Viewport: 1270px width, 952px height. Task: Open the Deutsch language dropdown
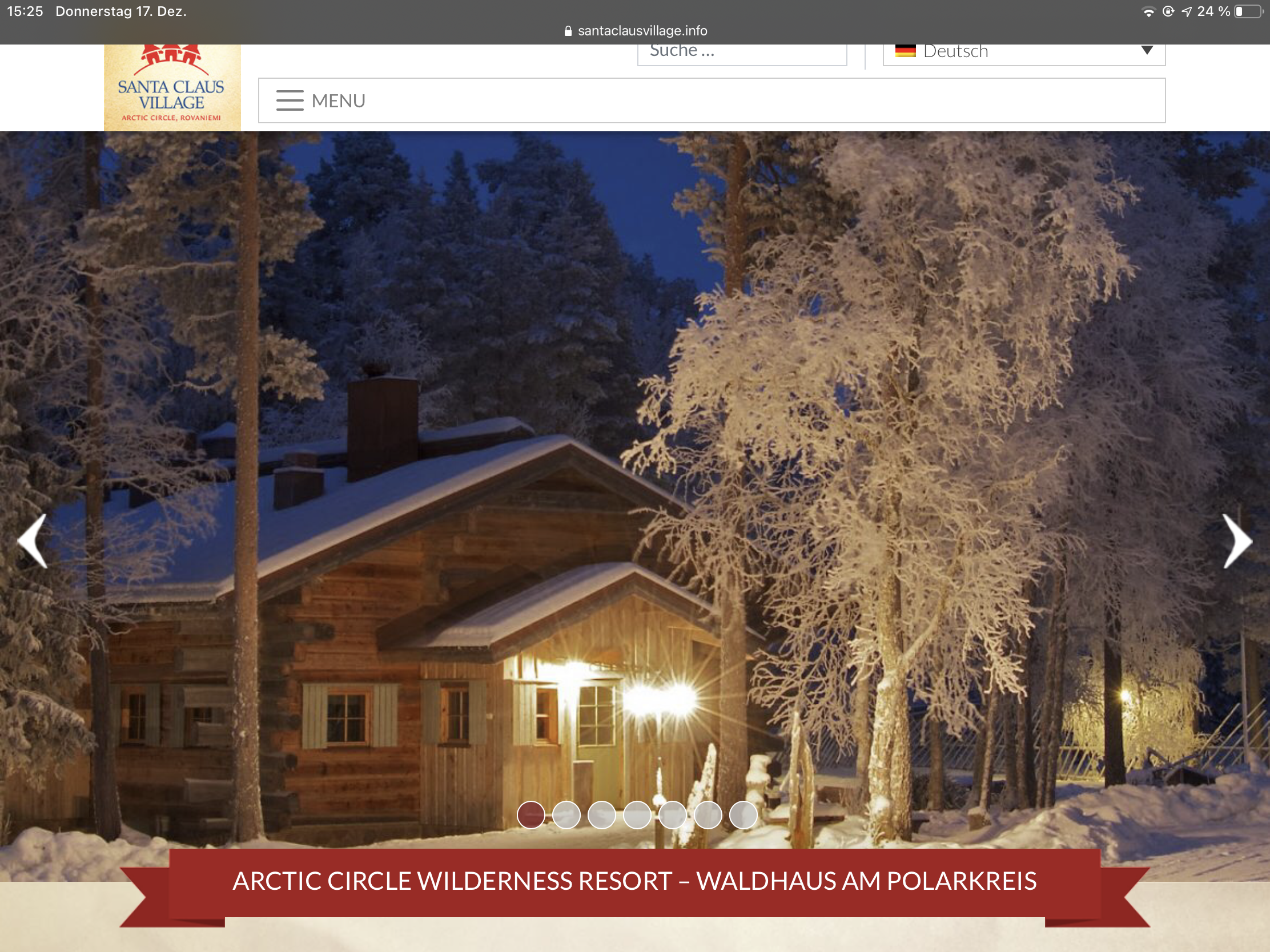click(1024, 52)
